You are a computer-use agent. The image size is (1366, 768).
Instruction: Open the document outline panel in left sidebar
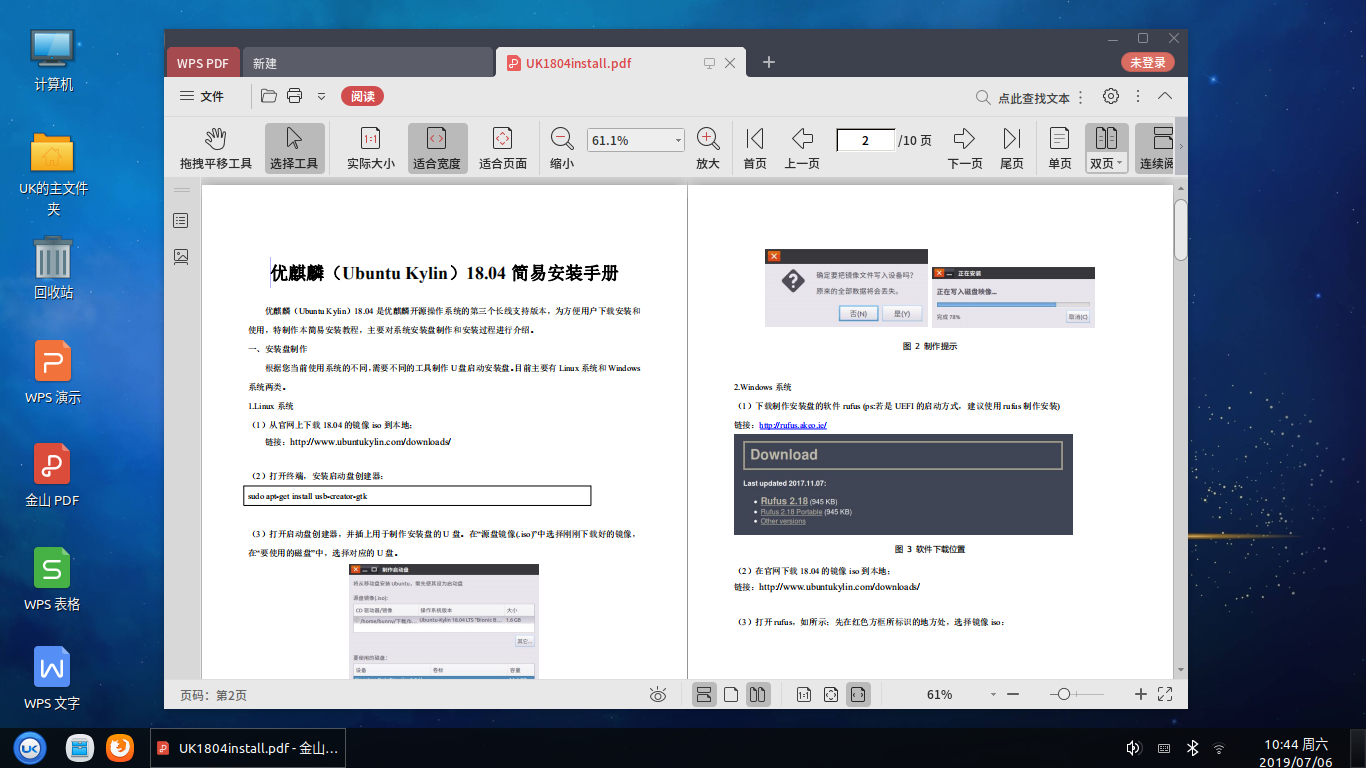click(181, 220)
